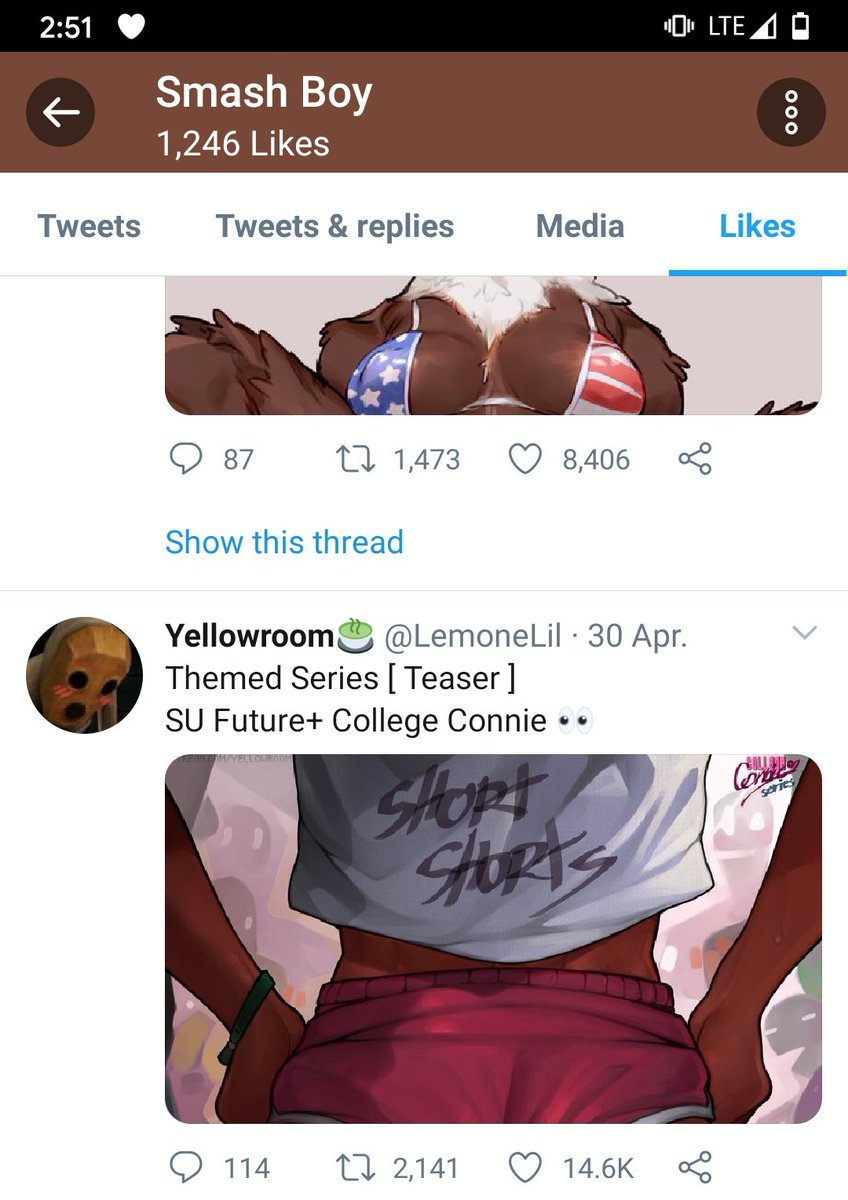The image size is (848, 1200).
Task: Switch to the Media tab
Action: [x=580, y=226]
